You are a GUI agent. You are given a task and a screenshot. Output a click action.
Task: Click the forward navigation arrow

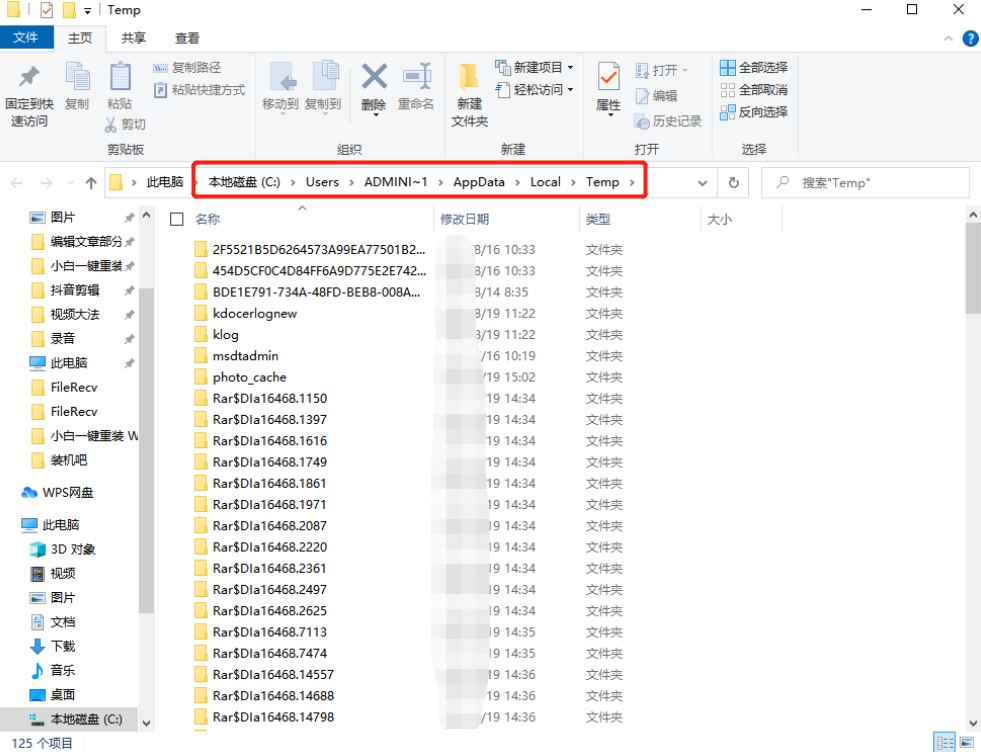coord(46,183)
